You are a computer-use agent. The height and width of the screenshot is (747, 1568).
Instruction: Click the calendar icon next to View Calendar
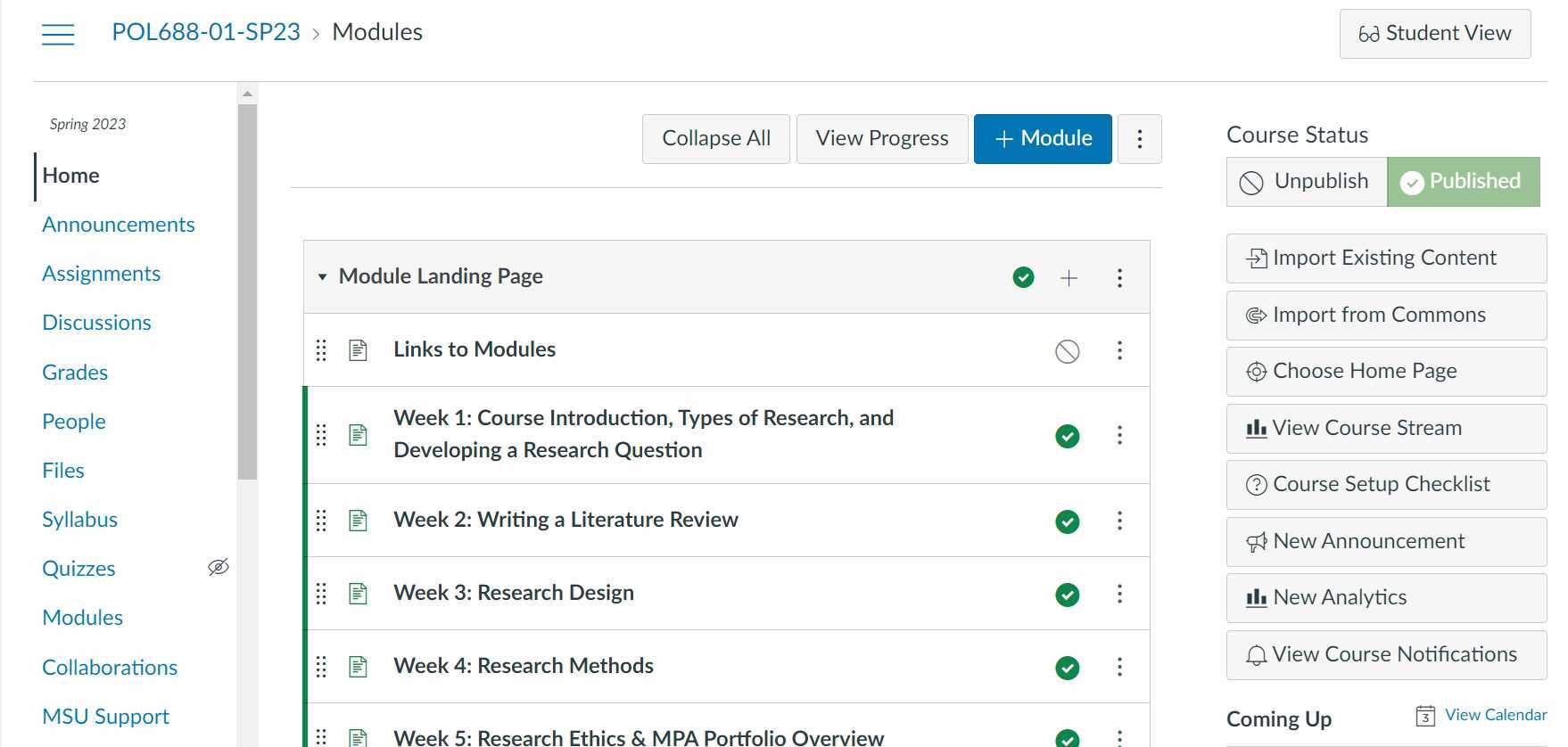point(1424,716)
